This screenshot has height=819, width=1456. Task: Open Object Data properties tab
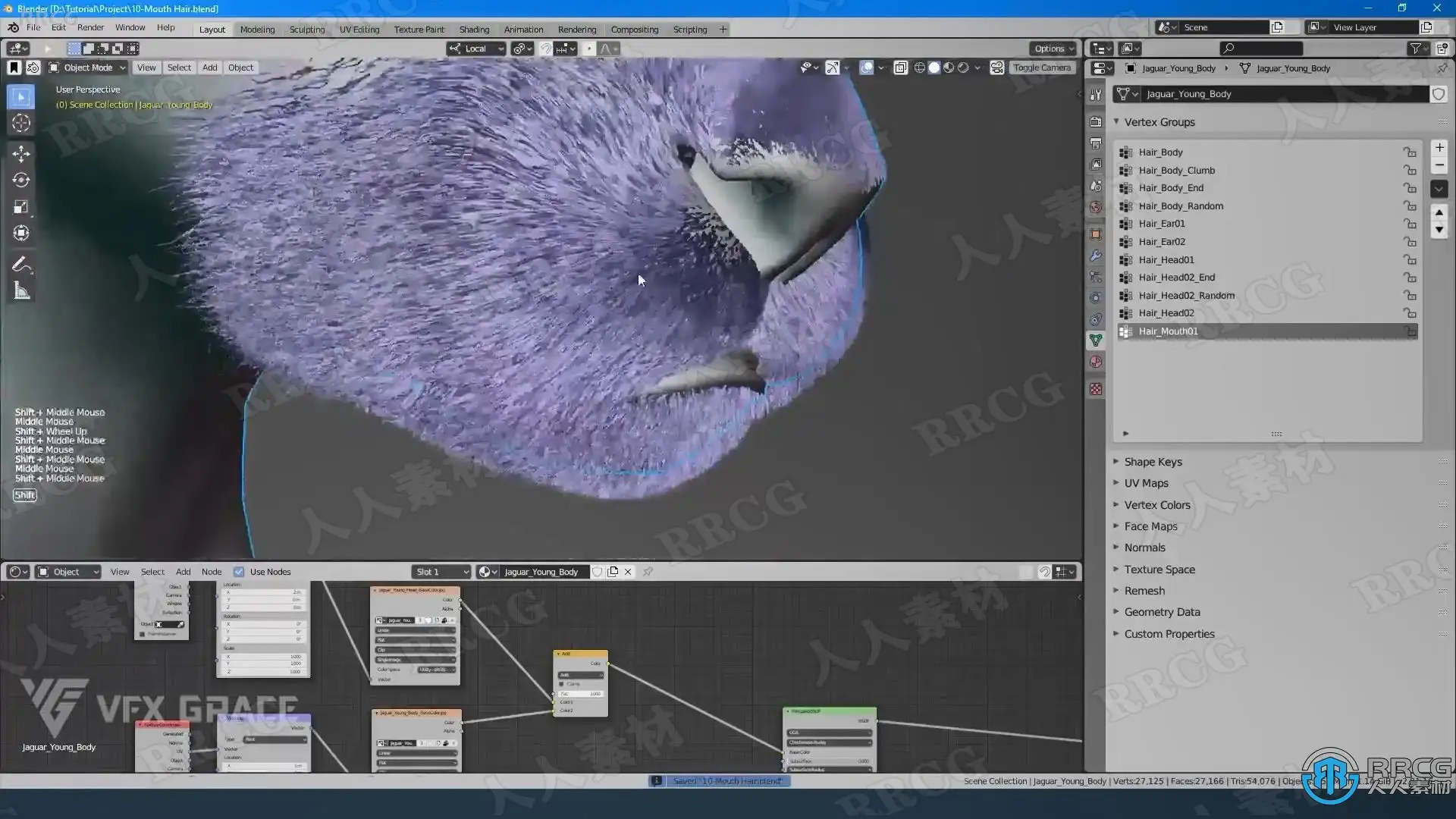click(1096, 340)
